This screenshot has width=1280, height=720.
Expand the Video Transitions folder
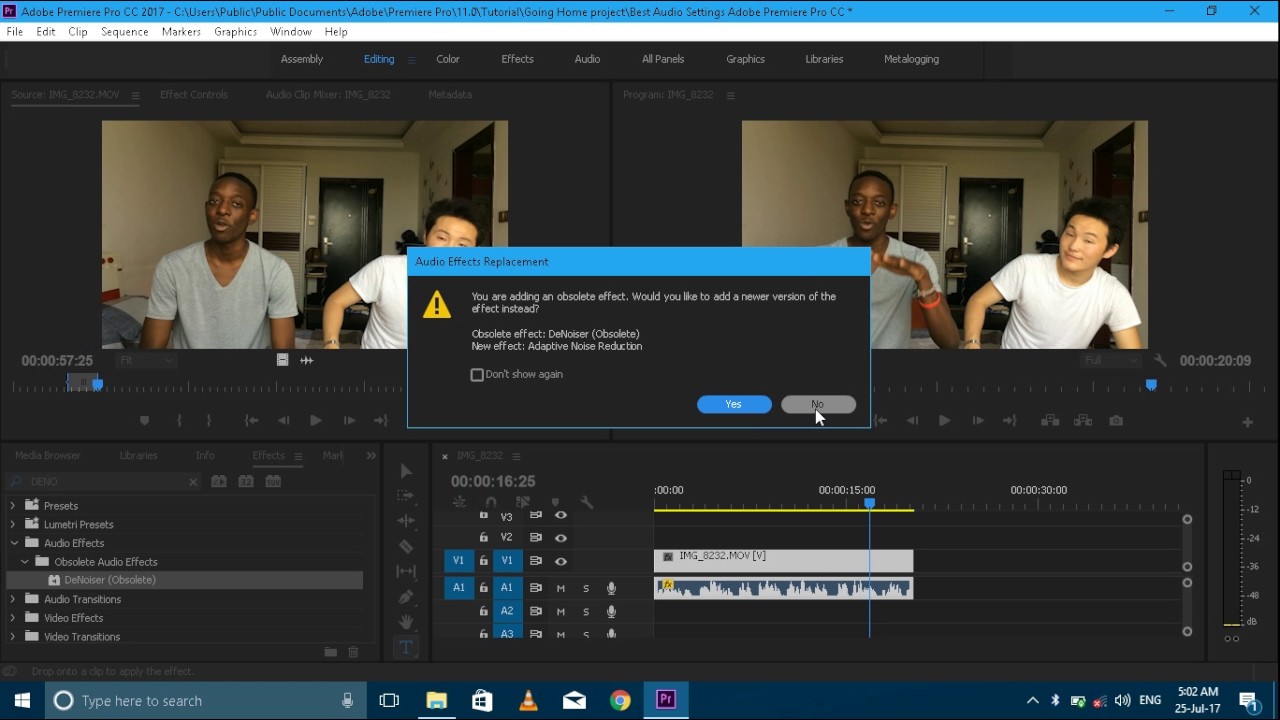[x=13, y=636]
